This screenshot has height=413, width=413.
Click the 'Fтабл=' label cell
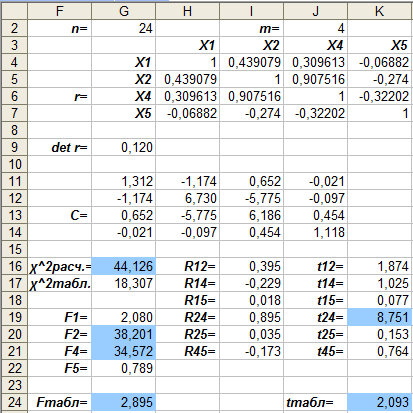tap(59, 402)
